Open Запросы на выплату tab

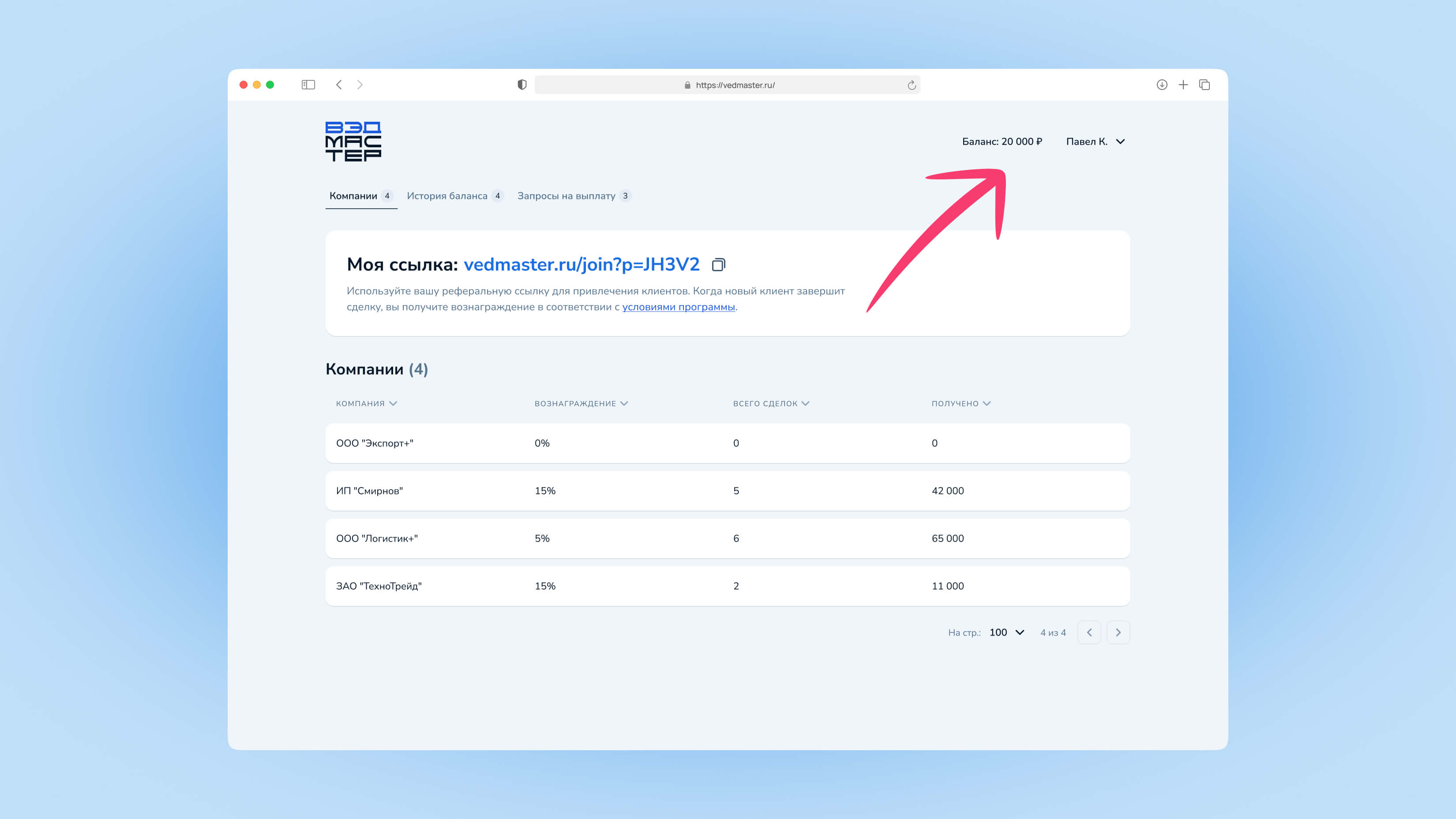click(x=567, y=196)
